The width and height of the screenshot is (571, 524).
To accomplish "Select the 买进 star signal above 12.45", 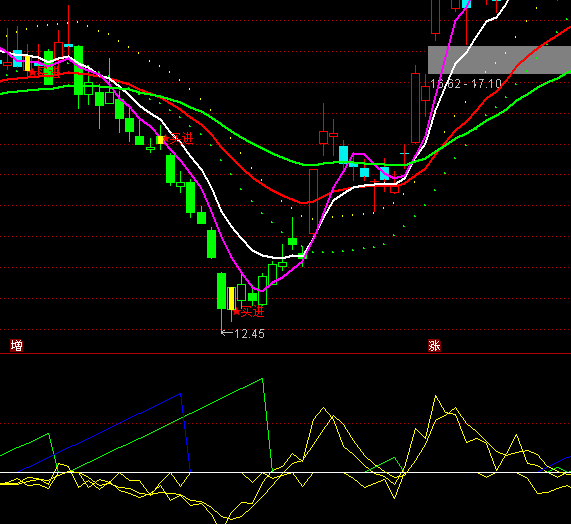I will click(248, 312).
